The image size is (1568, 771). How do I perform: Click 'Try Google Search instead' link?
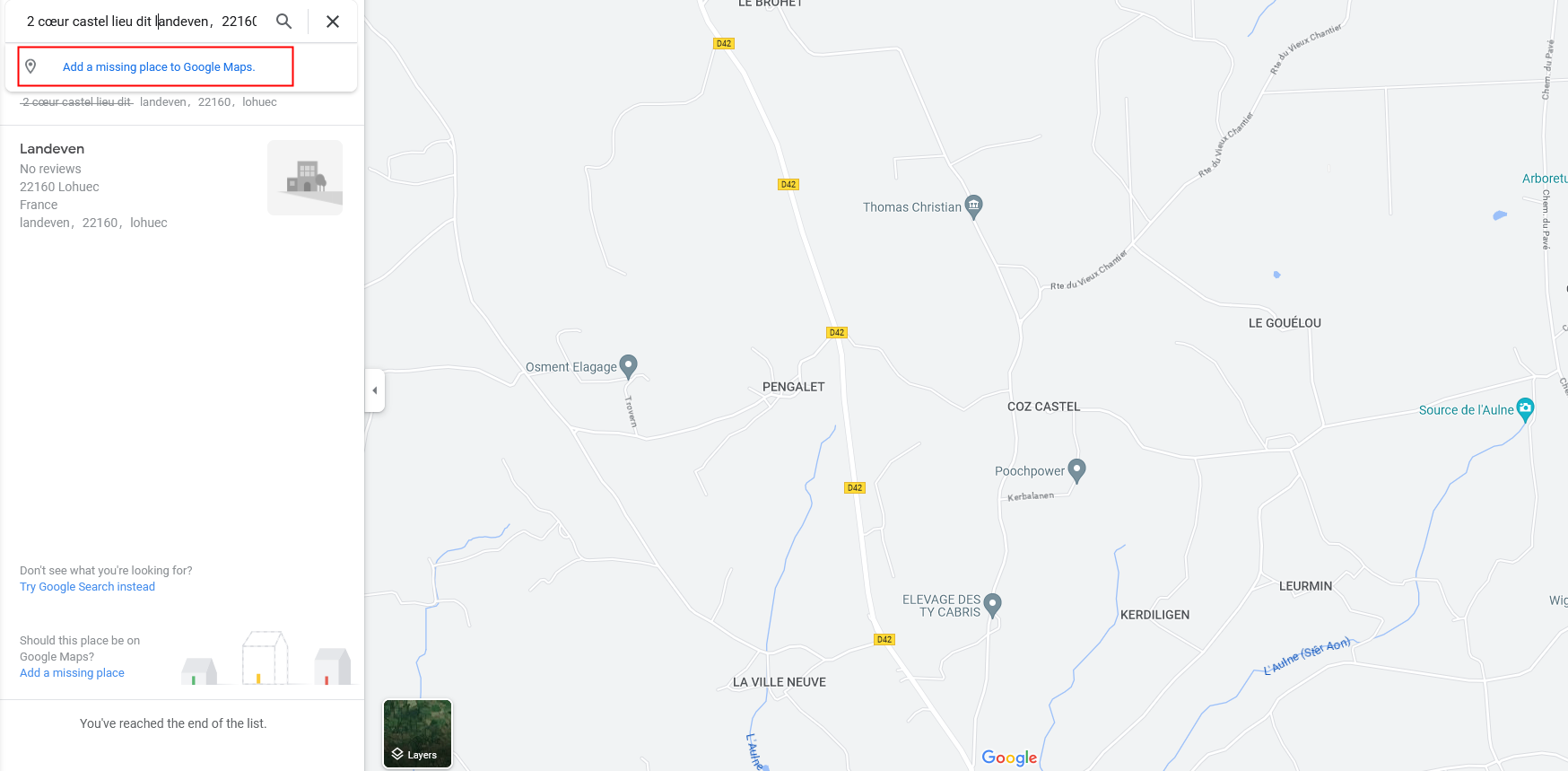point(87,587)
